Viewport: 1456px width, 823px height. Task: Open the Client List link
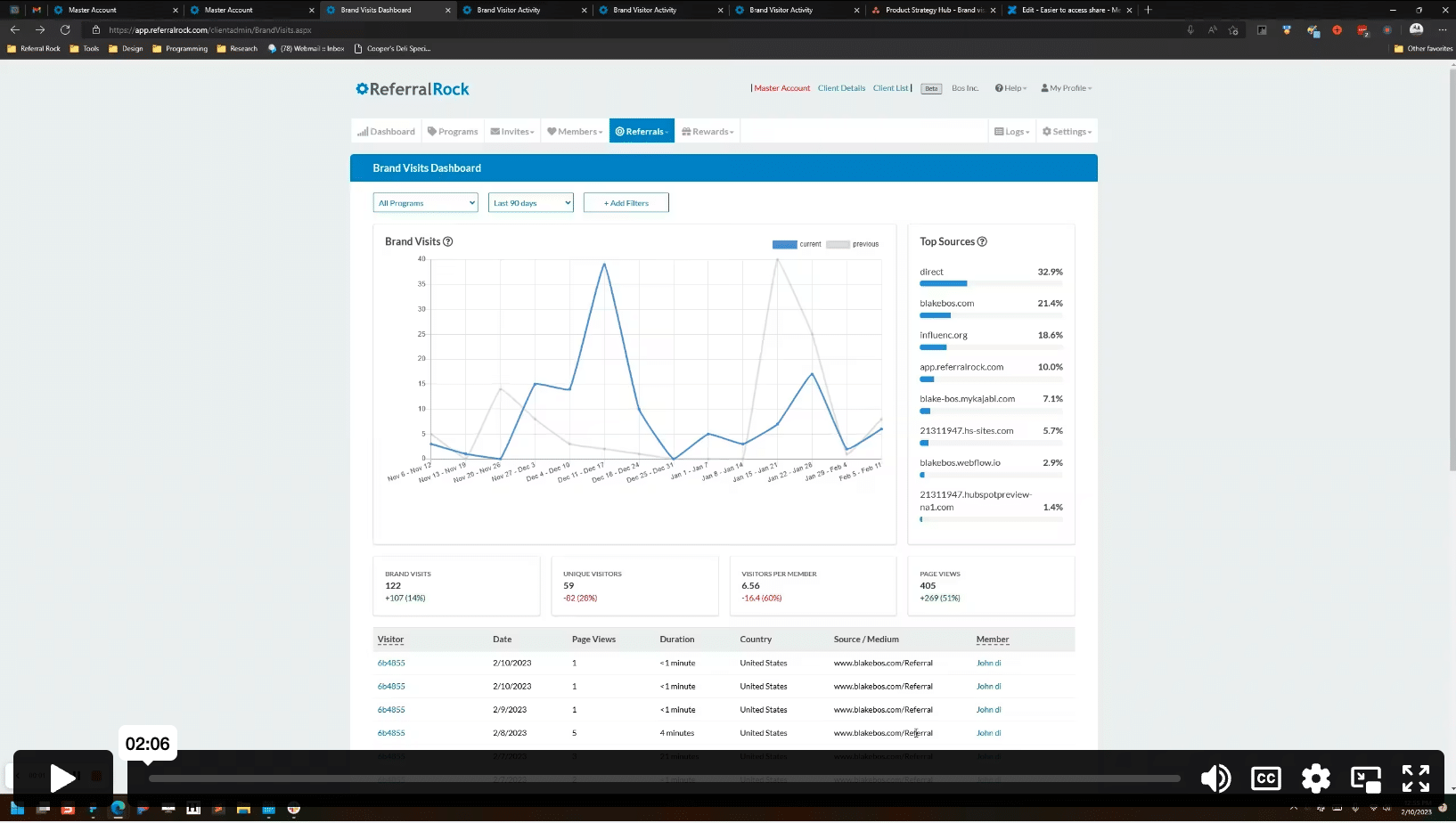click(891, 88)
